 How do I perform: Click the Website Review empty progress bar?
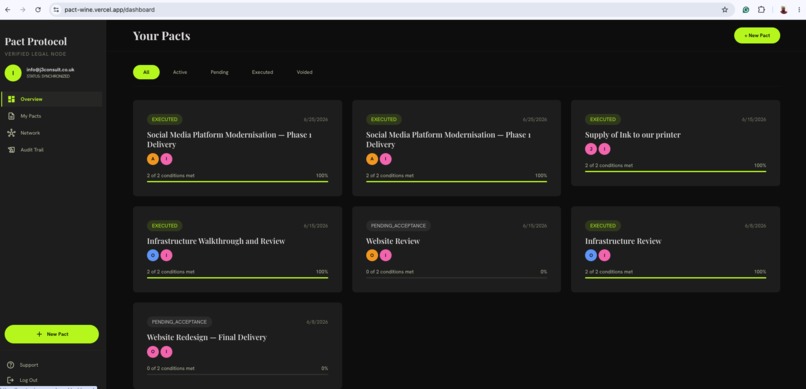click(x=456, y=277)
